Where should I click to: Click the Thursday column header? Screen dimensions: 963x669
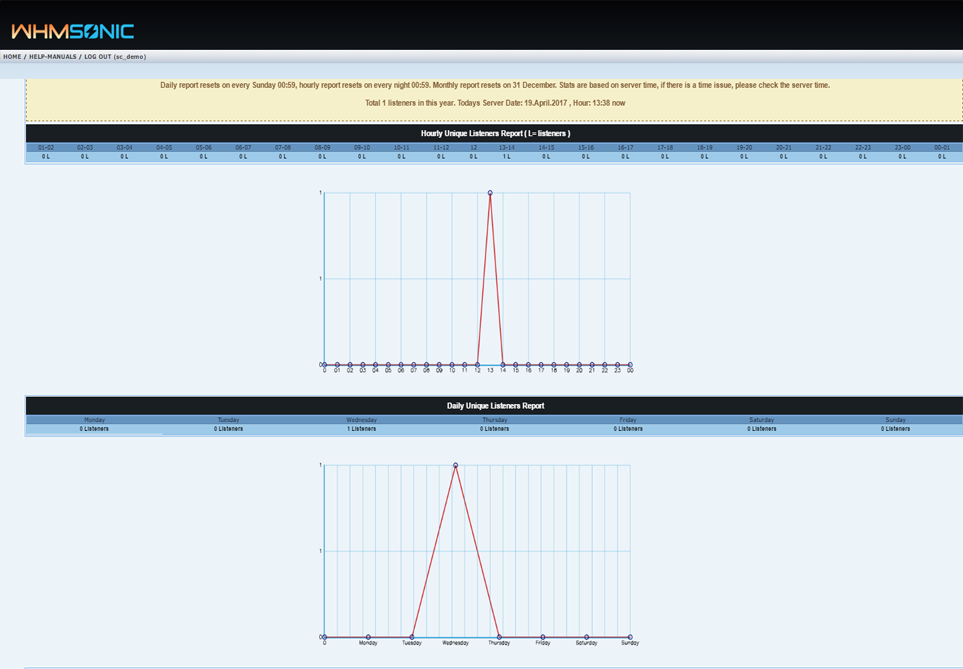click(494, 420)
